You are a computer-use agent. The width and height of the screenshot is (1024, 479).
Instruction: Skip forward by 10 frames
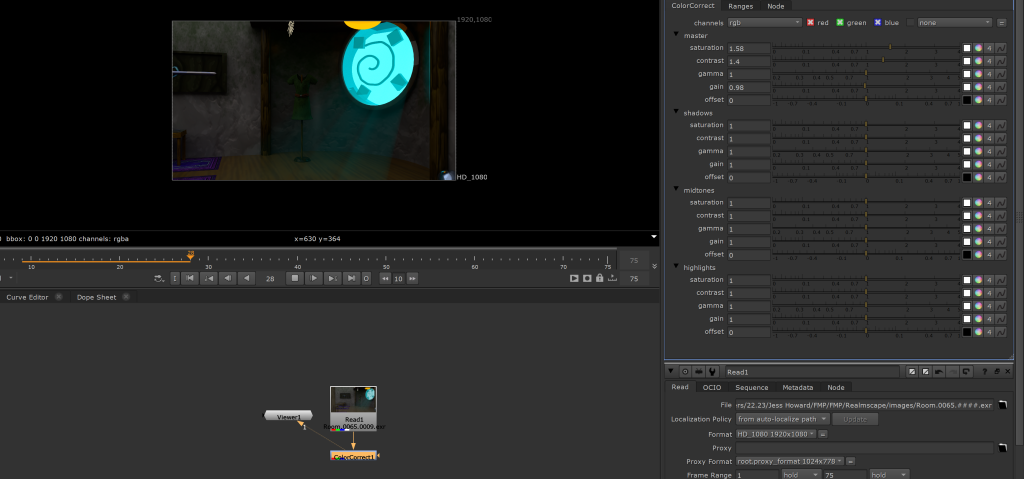tap(412, 278)
